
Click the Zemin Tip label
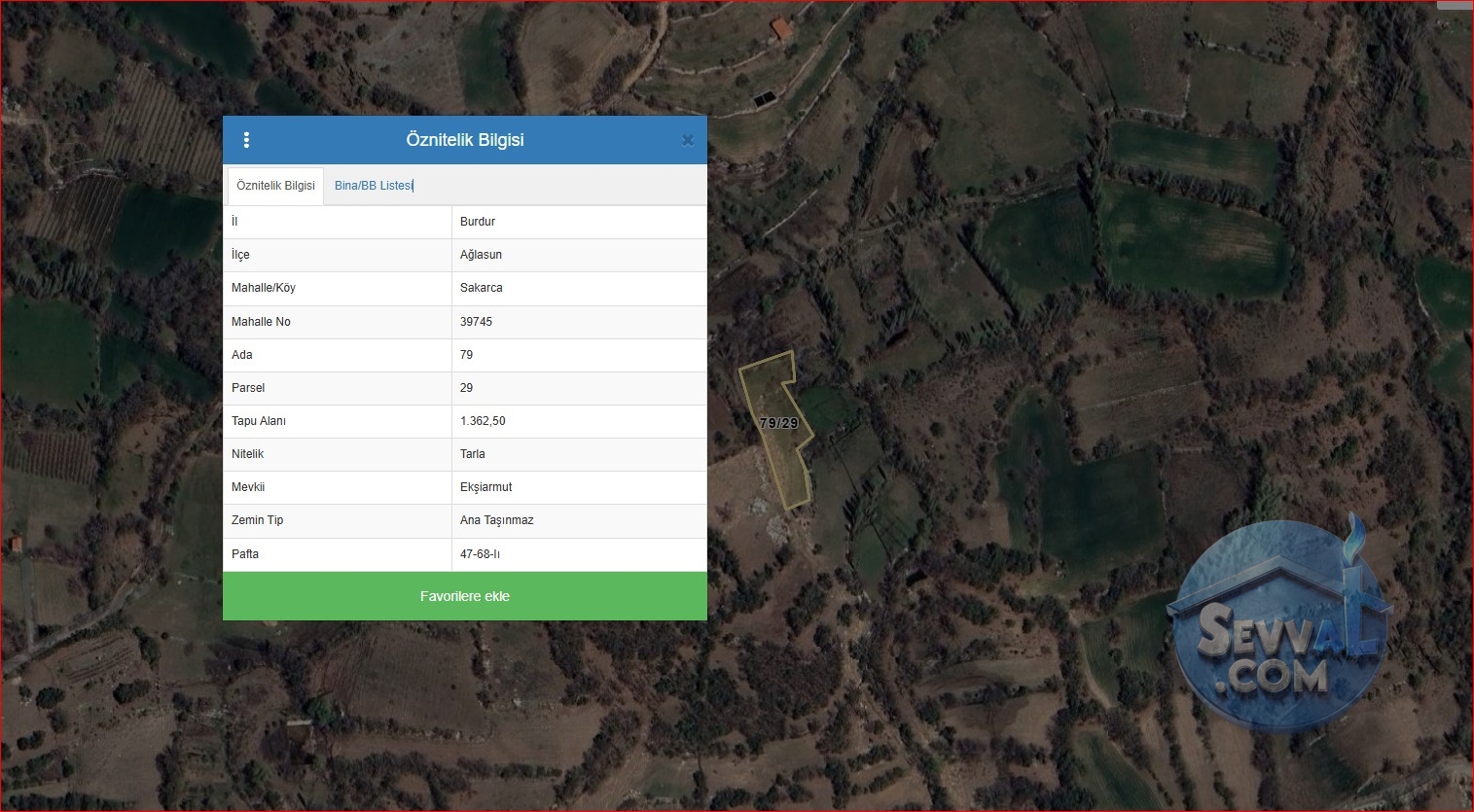(x=258, y=520)
